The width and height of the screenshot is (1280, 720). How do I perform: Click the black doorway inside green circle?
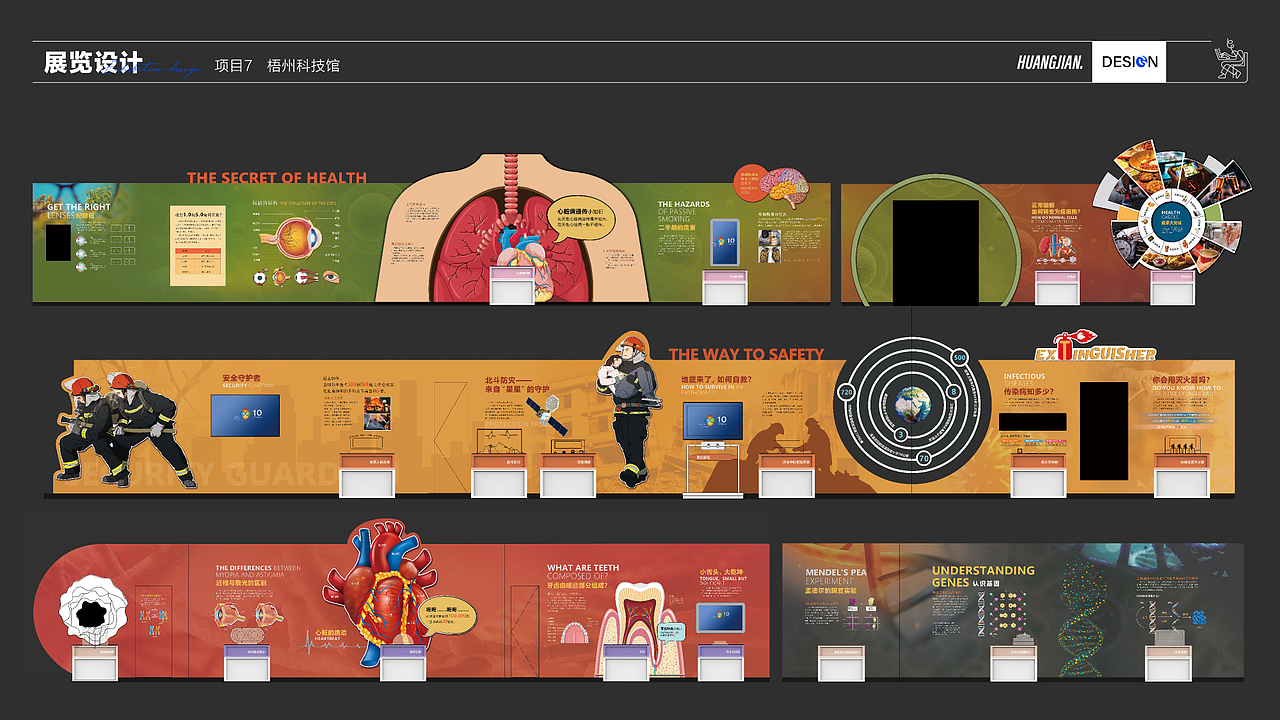935,251
